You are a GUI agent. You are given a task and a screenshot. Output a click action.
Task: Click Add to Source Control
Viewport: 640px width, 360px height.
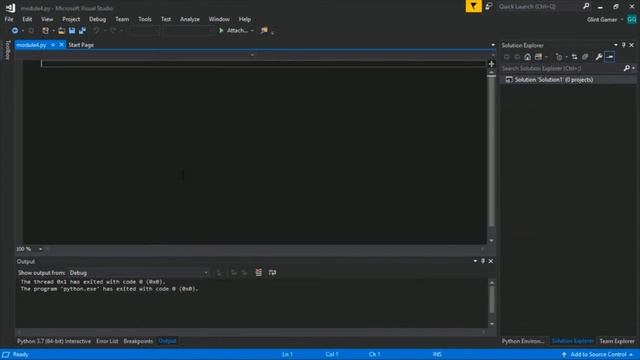[x=598, y=354]
